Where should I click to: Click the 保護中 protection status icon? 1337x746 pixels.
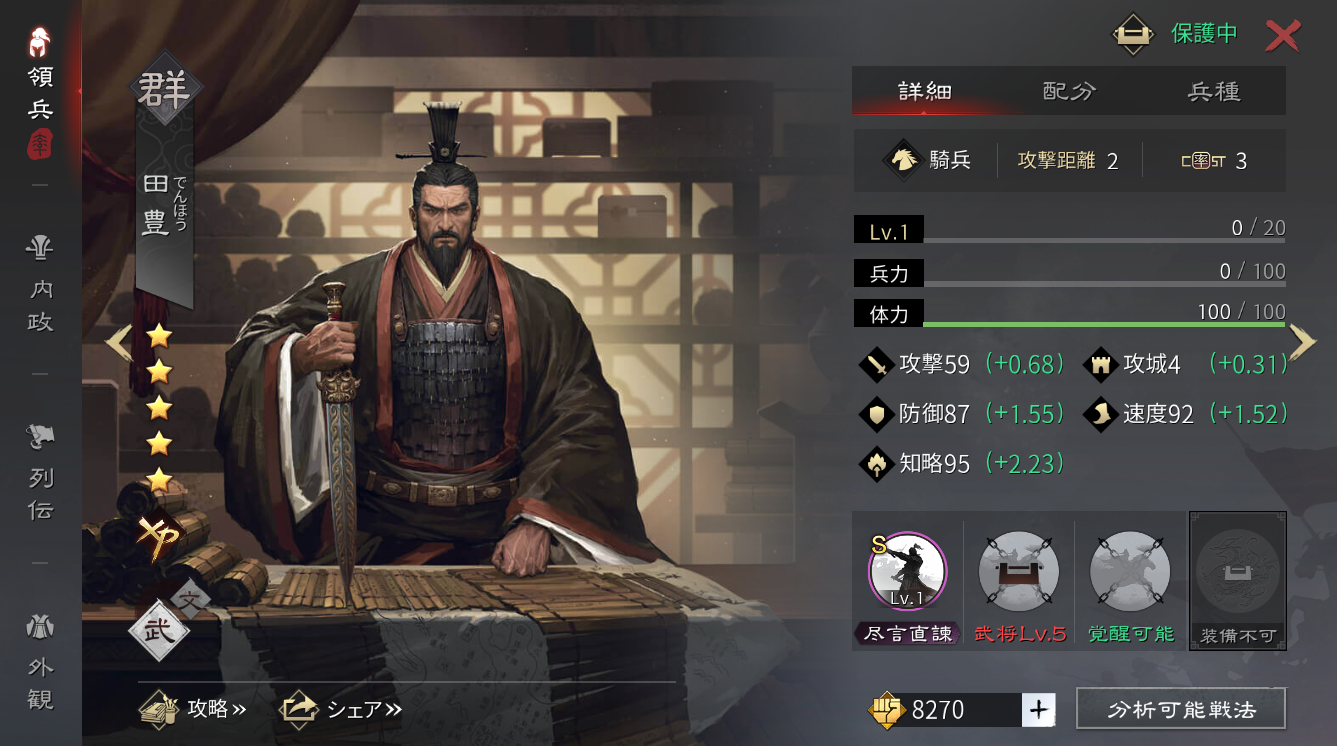point(1132,35)
